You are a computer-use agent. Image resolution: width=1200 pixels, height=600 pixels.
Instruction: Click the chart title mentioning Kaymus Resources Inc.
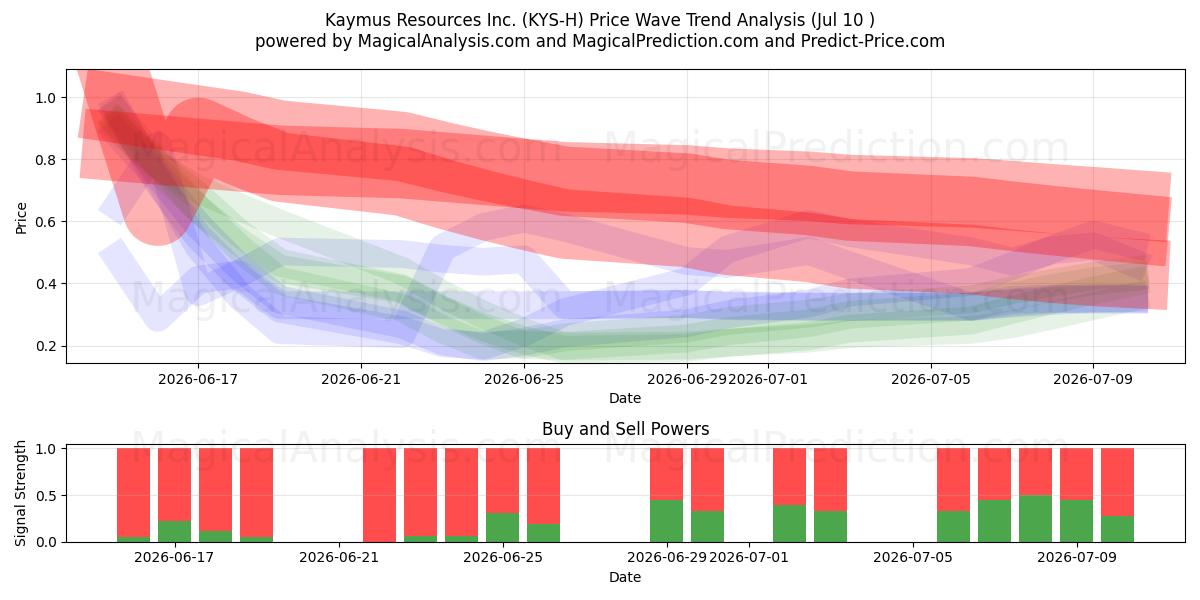pyautogui.click(x=600, y=20)
